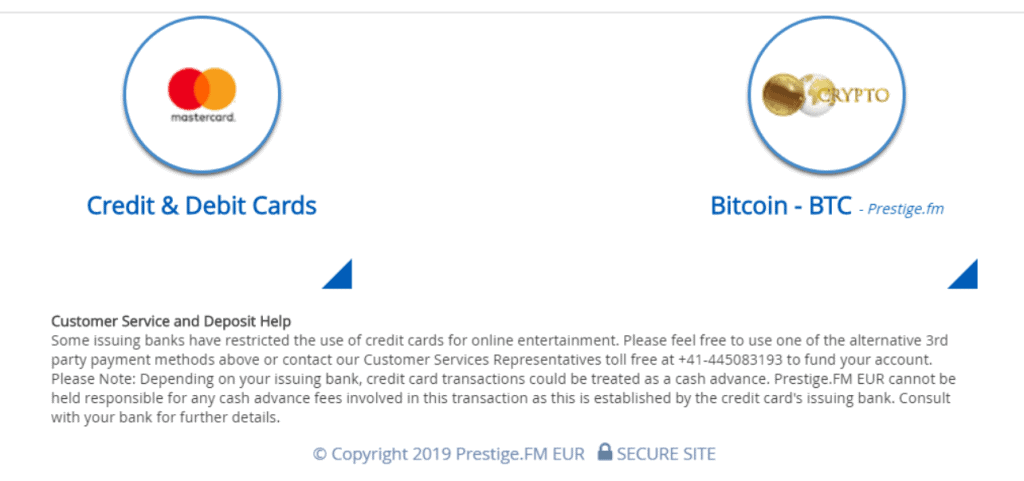This screenshot has height=481, width=1024.
Task: Click the Customer Service and Deposit Help heading
Action: 171,321
